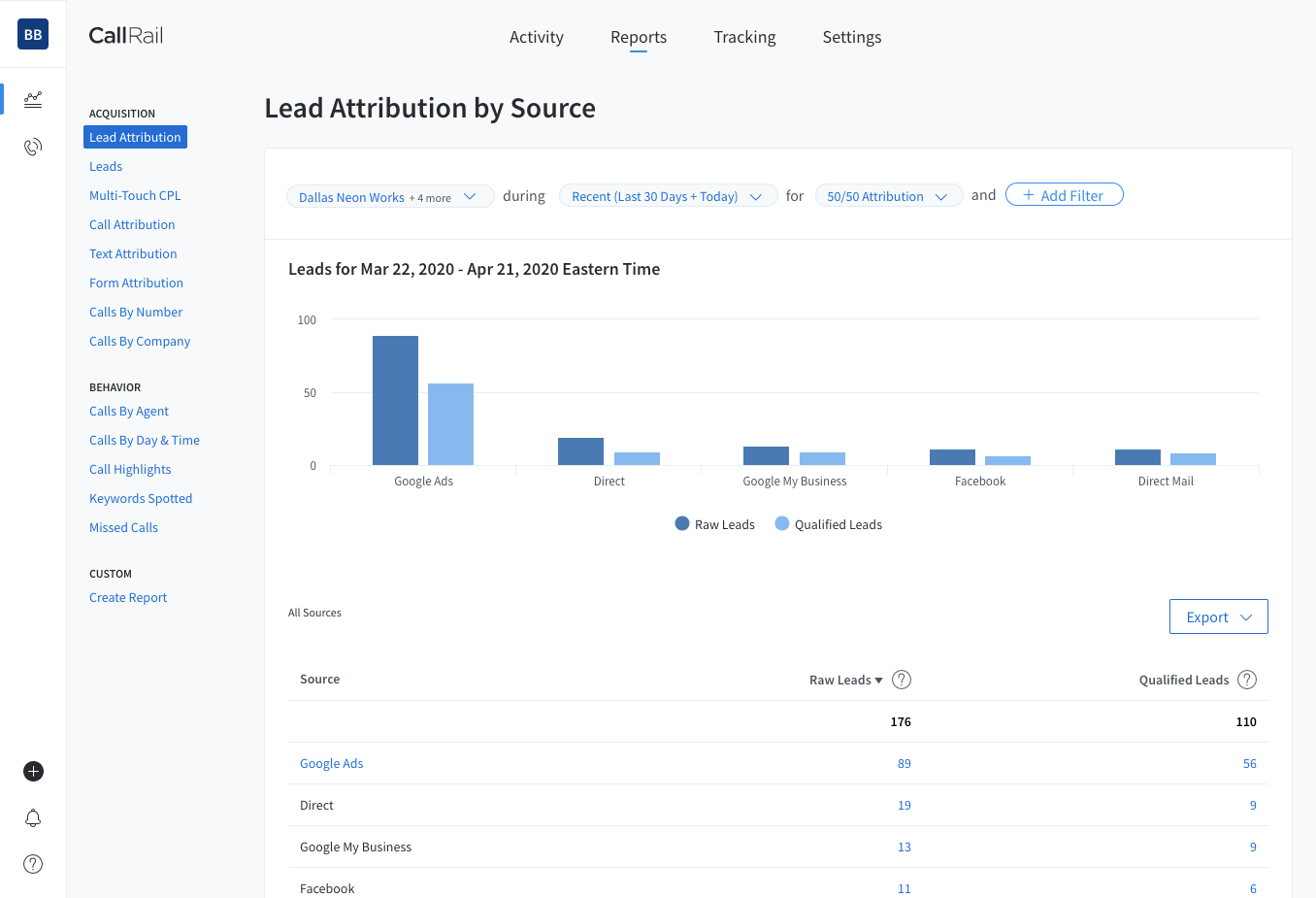The image size is (1316, 898).
Task: Select Create Report under Custom
Action: tap(127, 596)
